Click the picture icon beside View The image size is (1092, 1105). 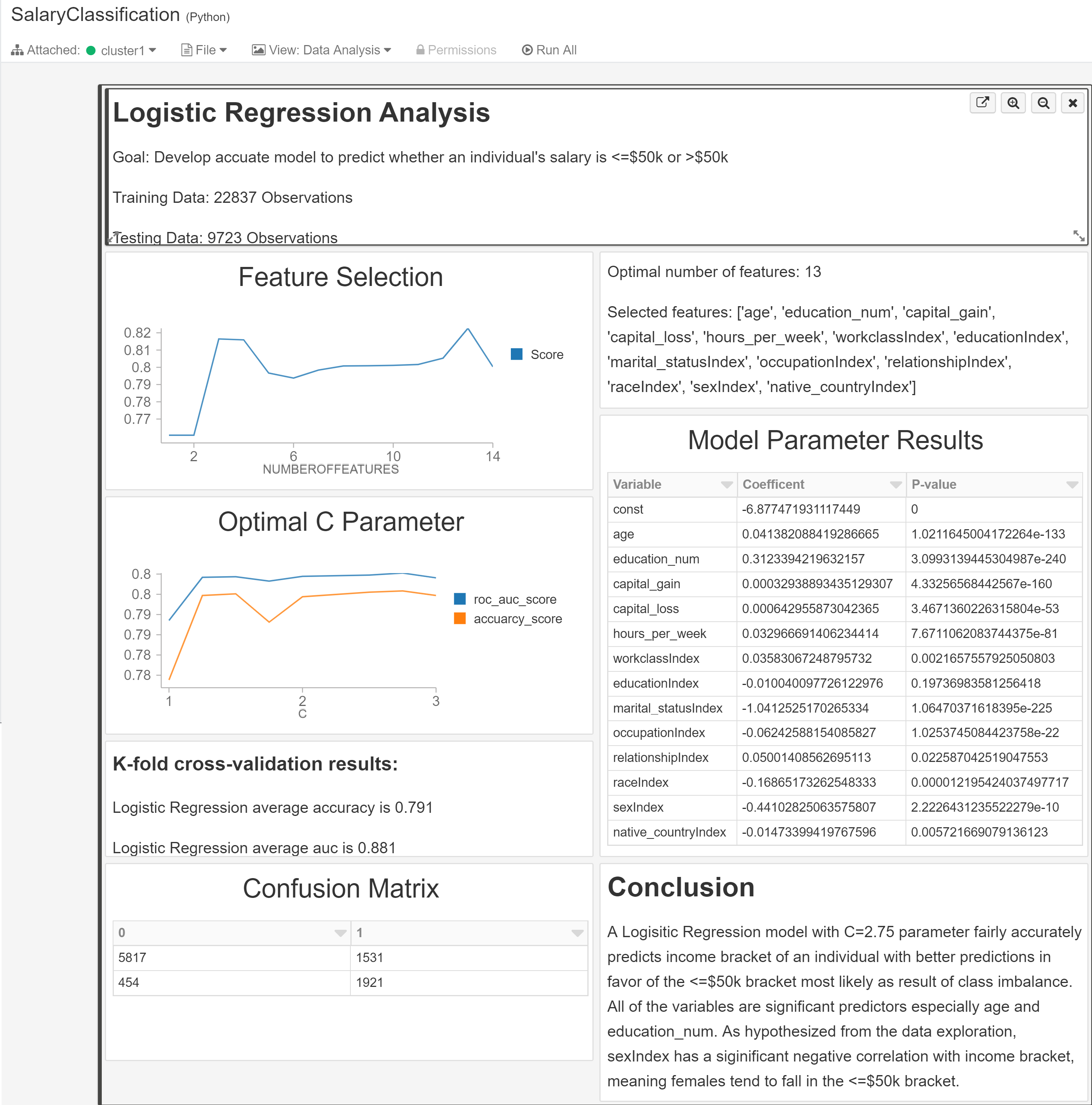(258, 51)
